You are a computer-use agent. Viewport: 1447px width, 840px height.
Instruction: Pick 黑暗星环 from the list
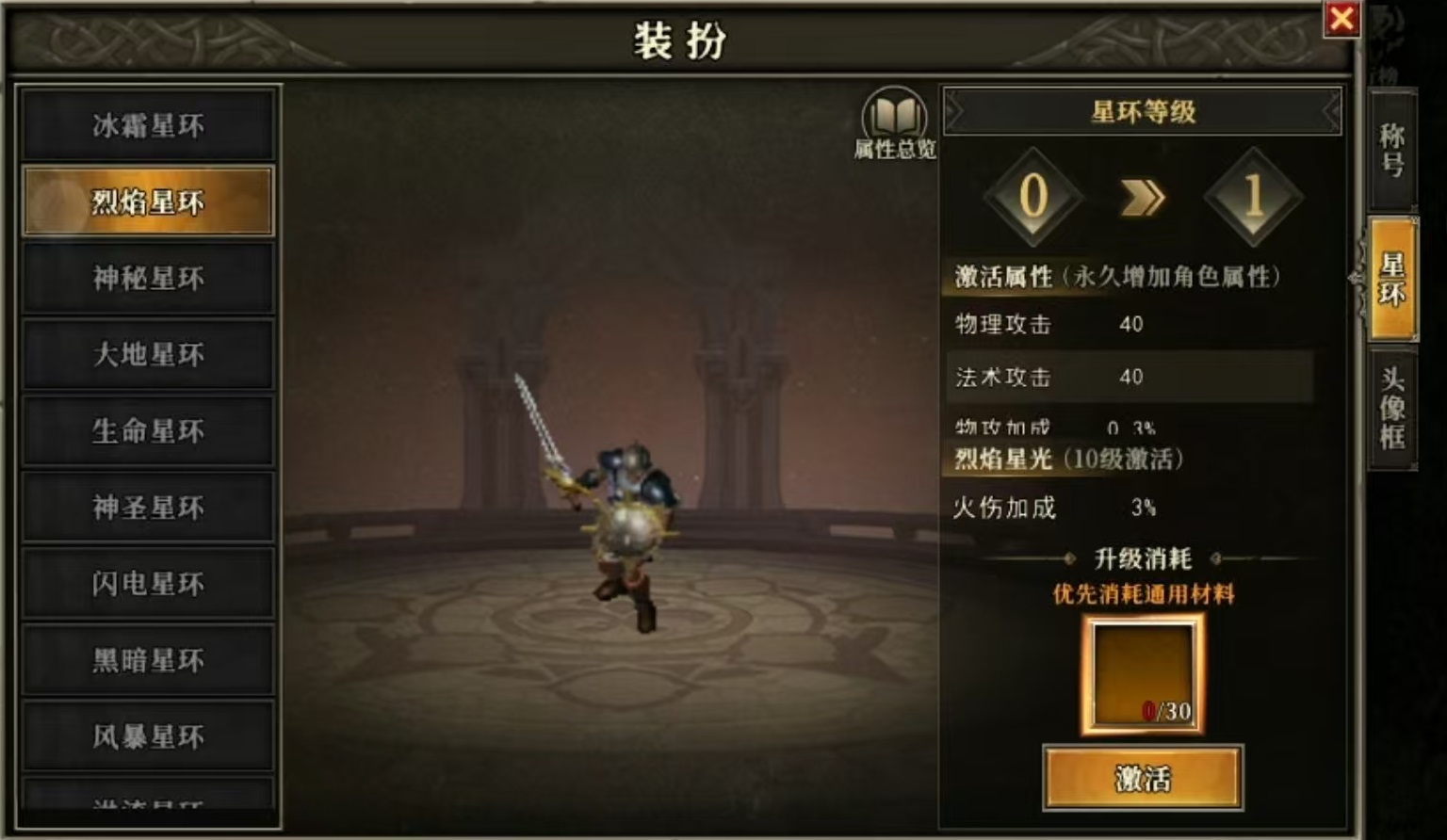(148, 660)
